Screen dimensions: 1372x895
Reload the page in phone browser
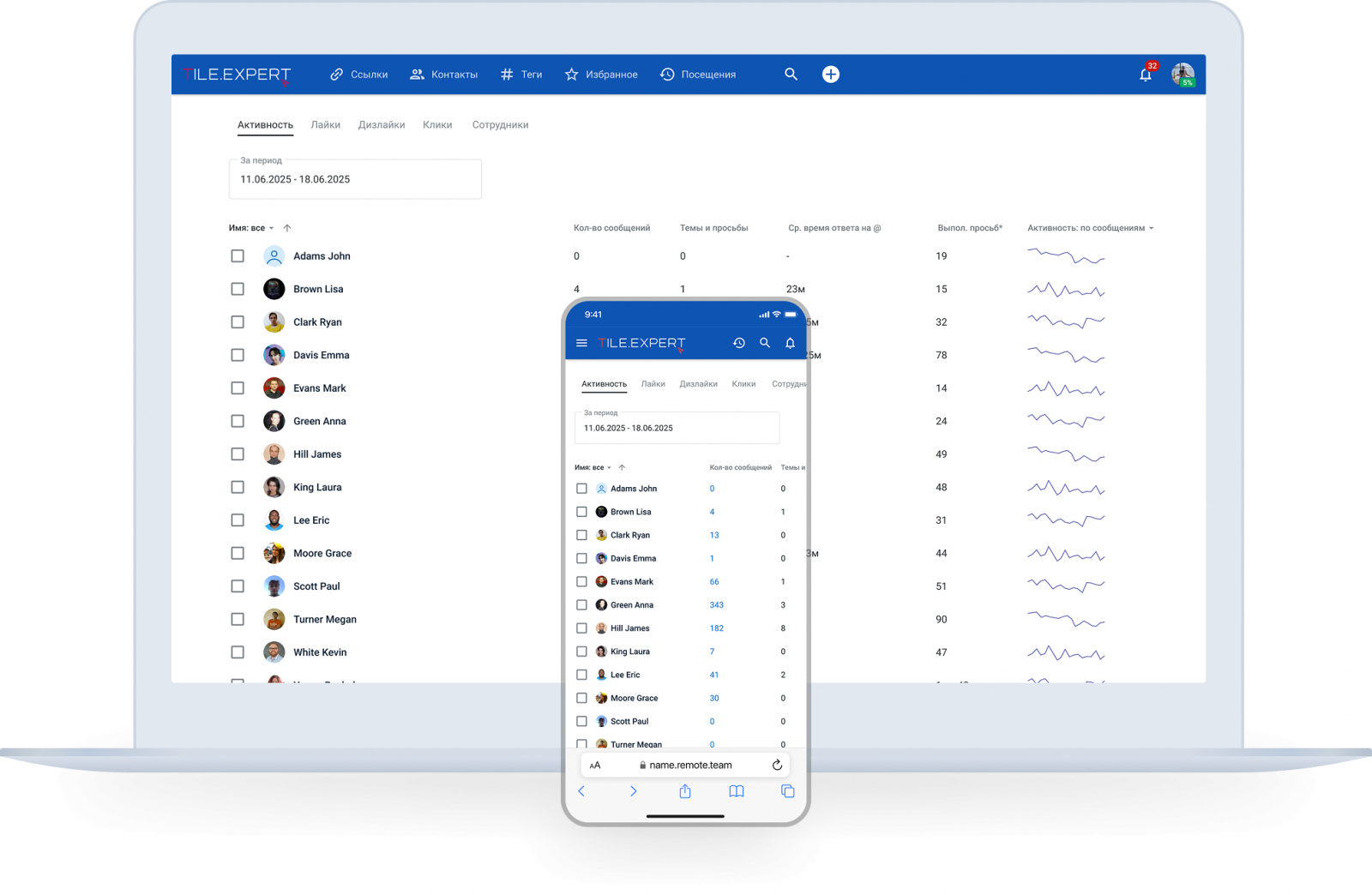(777, 766)
